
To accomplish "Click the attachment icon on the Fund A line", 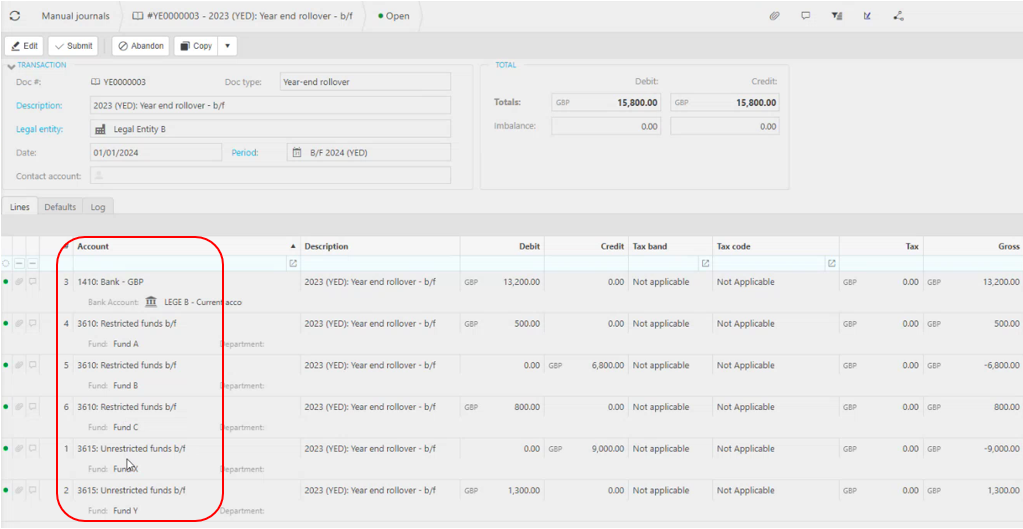I will (x=20, y=324).
